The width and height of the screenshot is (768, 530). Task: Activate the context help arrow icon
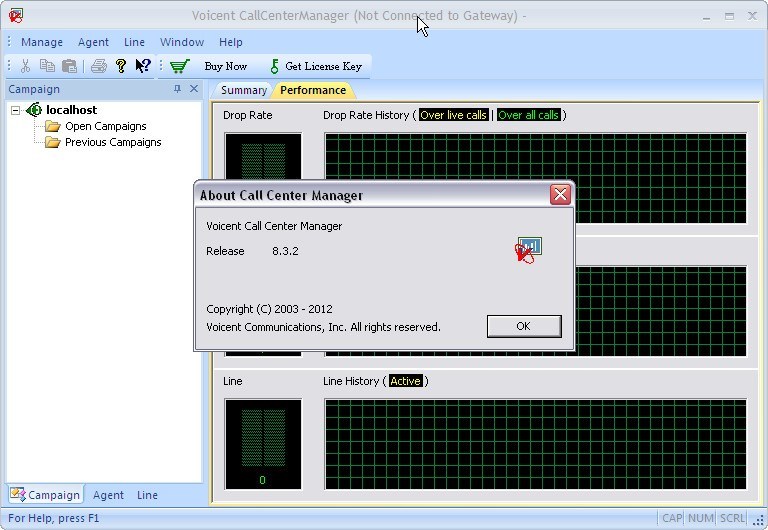[143, 66]
